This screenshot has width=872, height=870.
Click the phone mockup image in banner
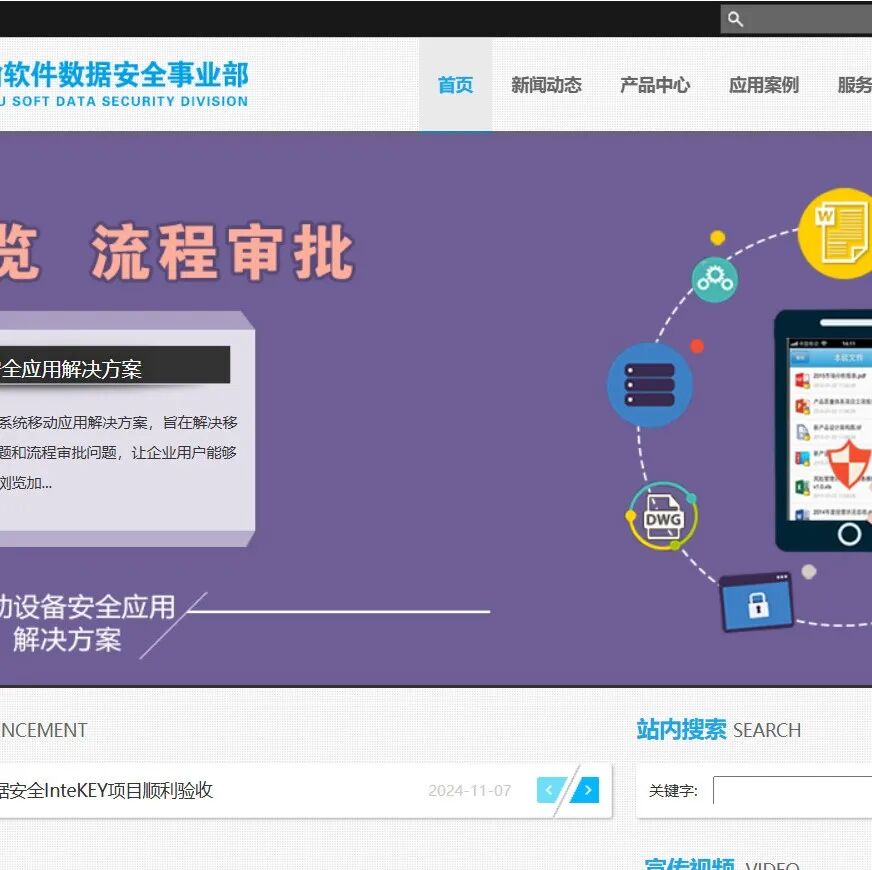click(x=824, y=431)
